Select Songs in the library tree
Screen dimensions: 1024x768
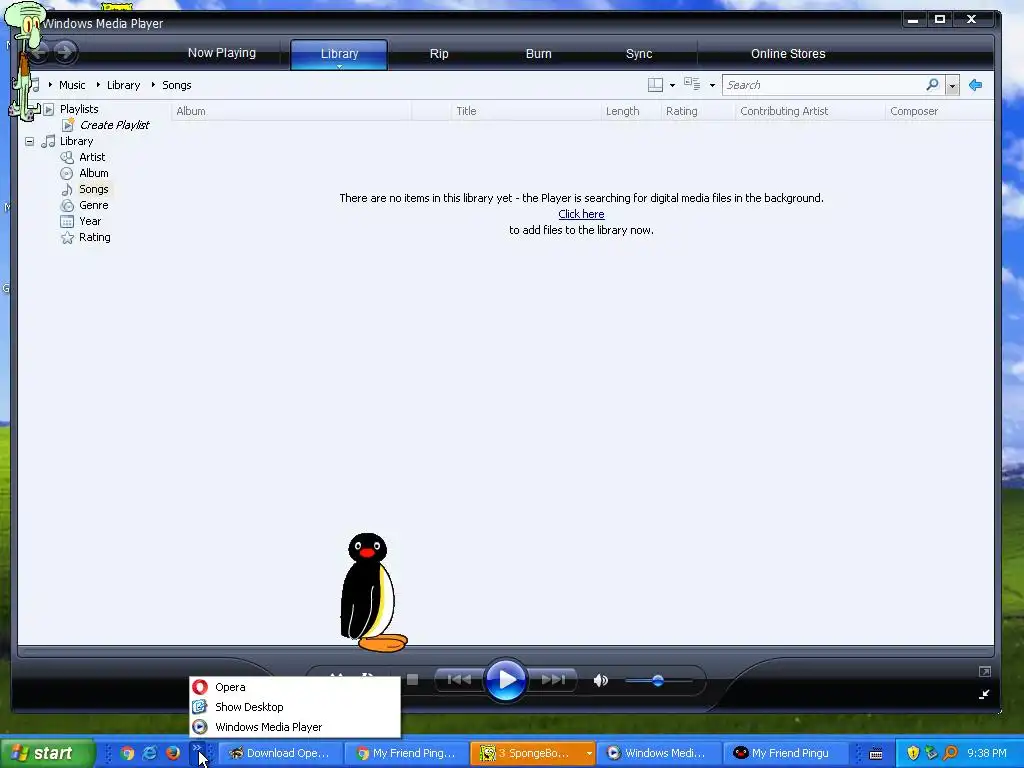click(x=93, y=189)
